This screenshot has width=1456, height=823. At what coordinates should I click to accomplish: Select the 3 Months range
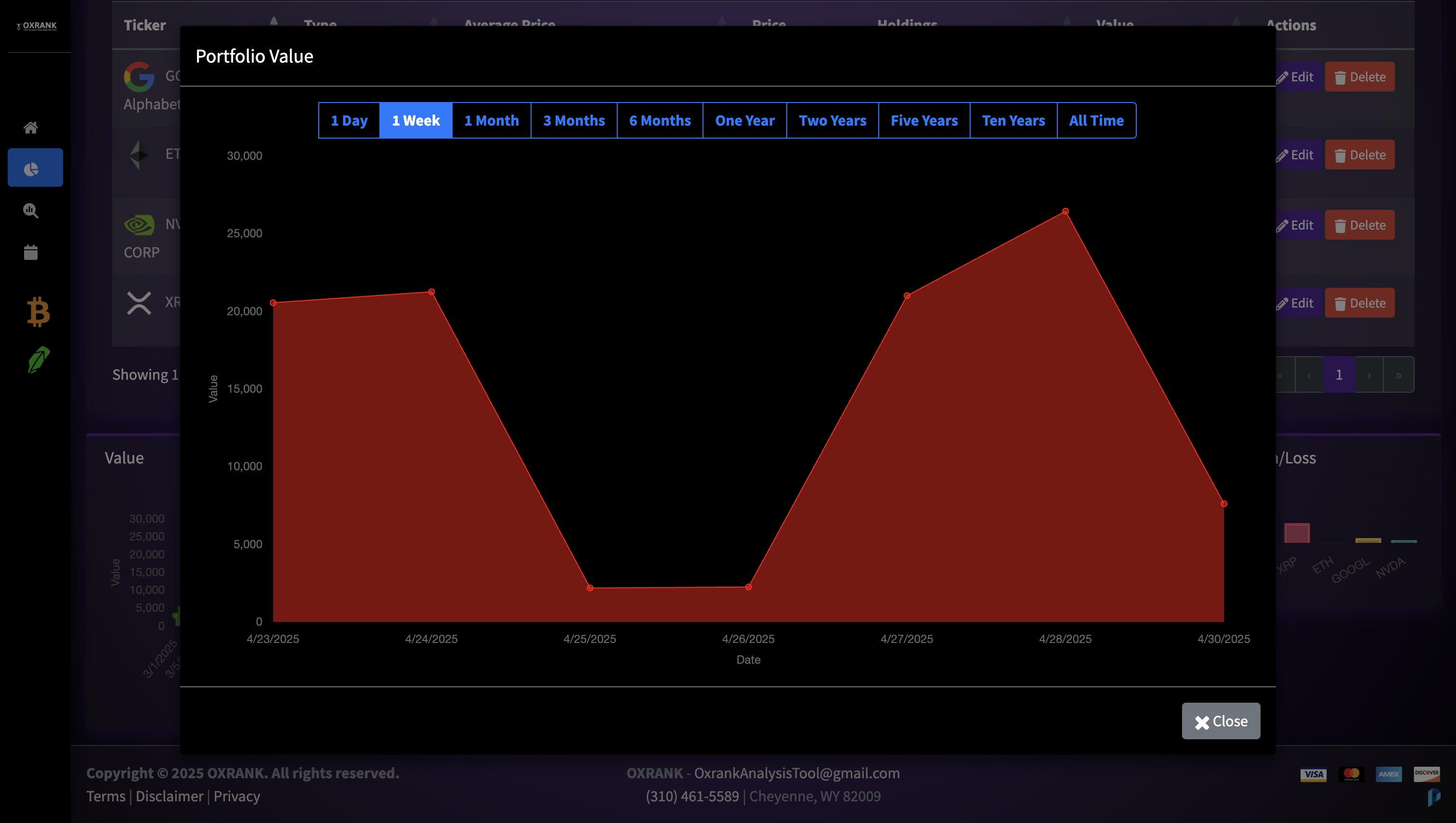pos(573,120)
